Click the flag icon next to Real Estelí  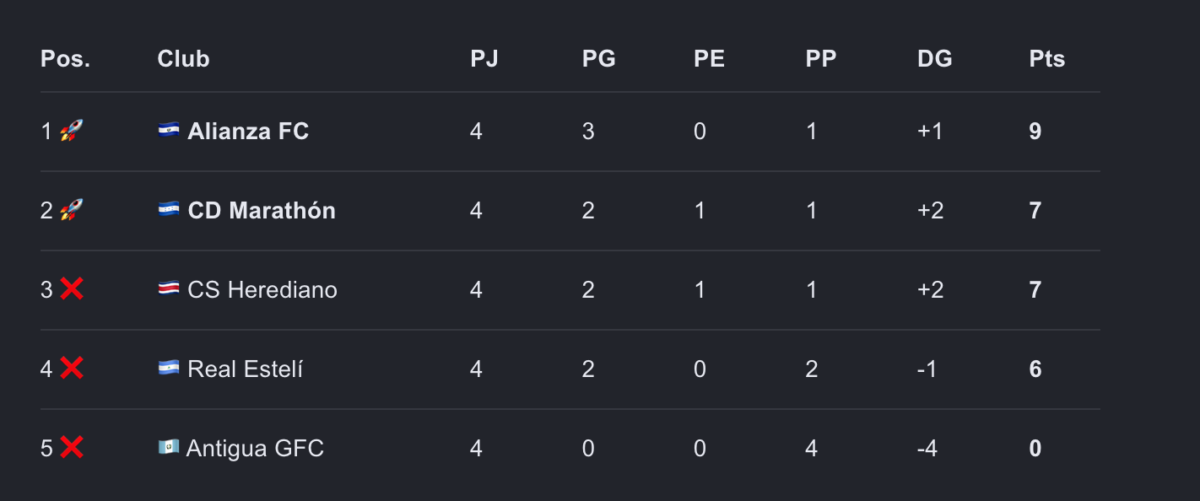[169, 367]
